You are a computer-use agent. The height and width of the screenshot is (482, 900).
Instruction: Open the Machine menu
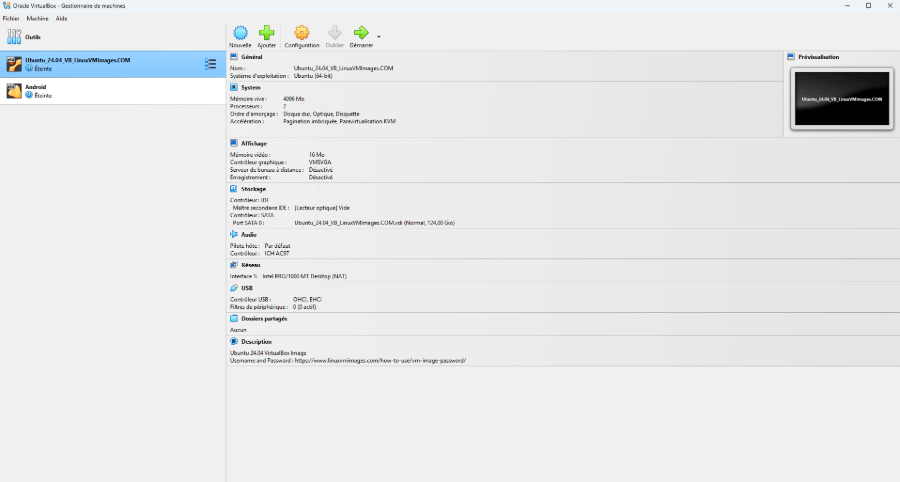pos(37,18)
